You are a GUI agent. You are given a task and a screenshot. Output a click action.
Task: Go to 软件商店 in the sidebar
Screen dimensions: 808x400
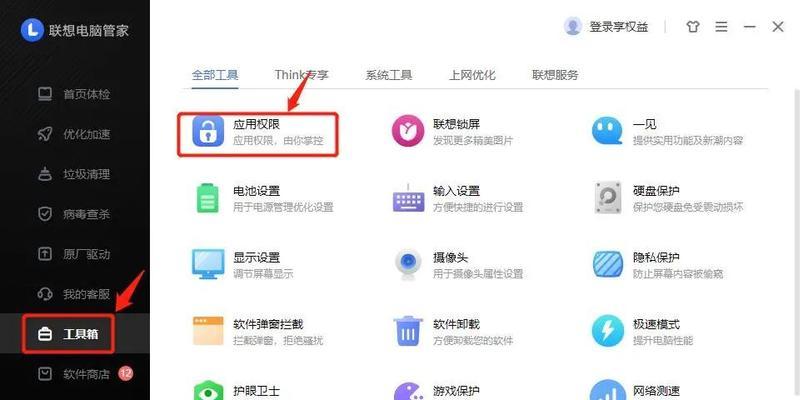(74, 374)
